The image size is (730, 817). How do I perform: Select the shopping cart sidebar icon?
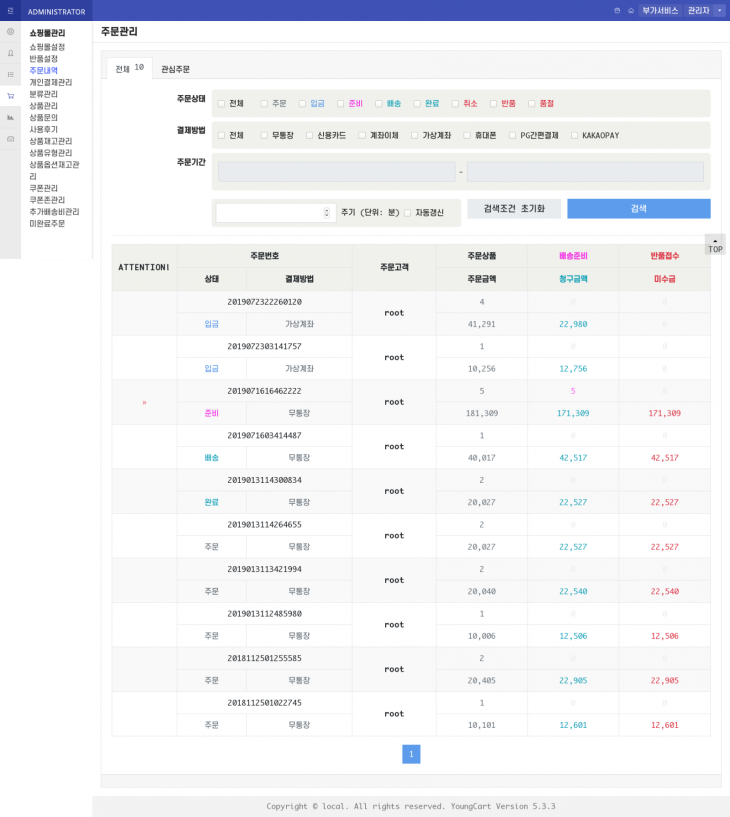click(x=10, y=96)
